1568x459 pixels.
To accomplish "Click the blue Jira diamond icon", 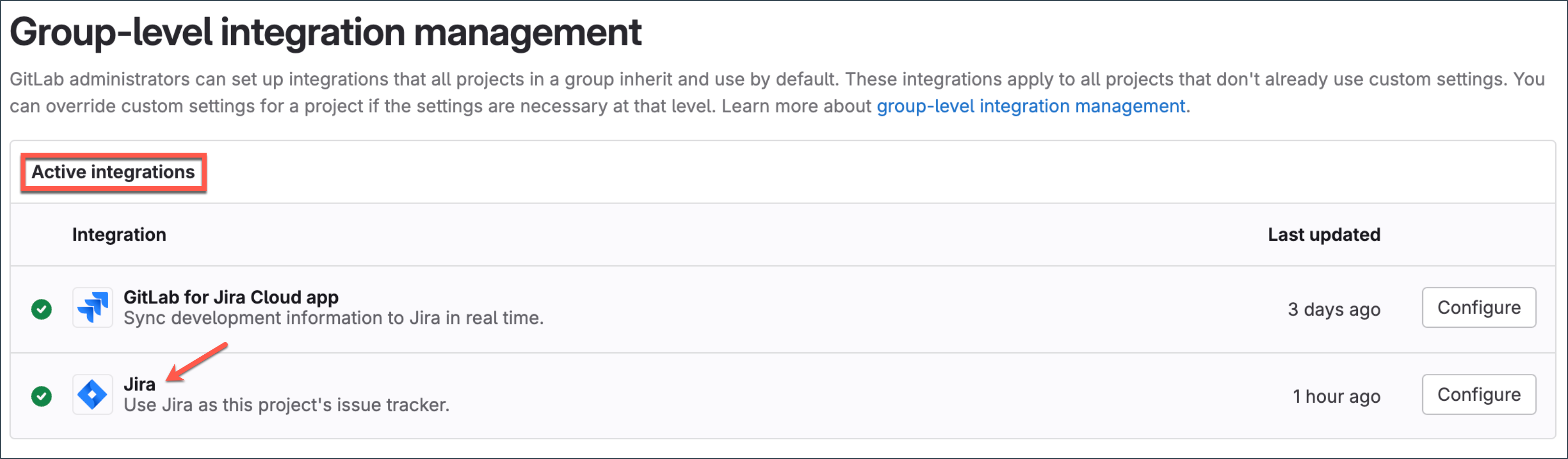I will (93, 394).
